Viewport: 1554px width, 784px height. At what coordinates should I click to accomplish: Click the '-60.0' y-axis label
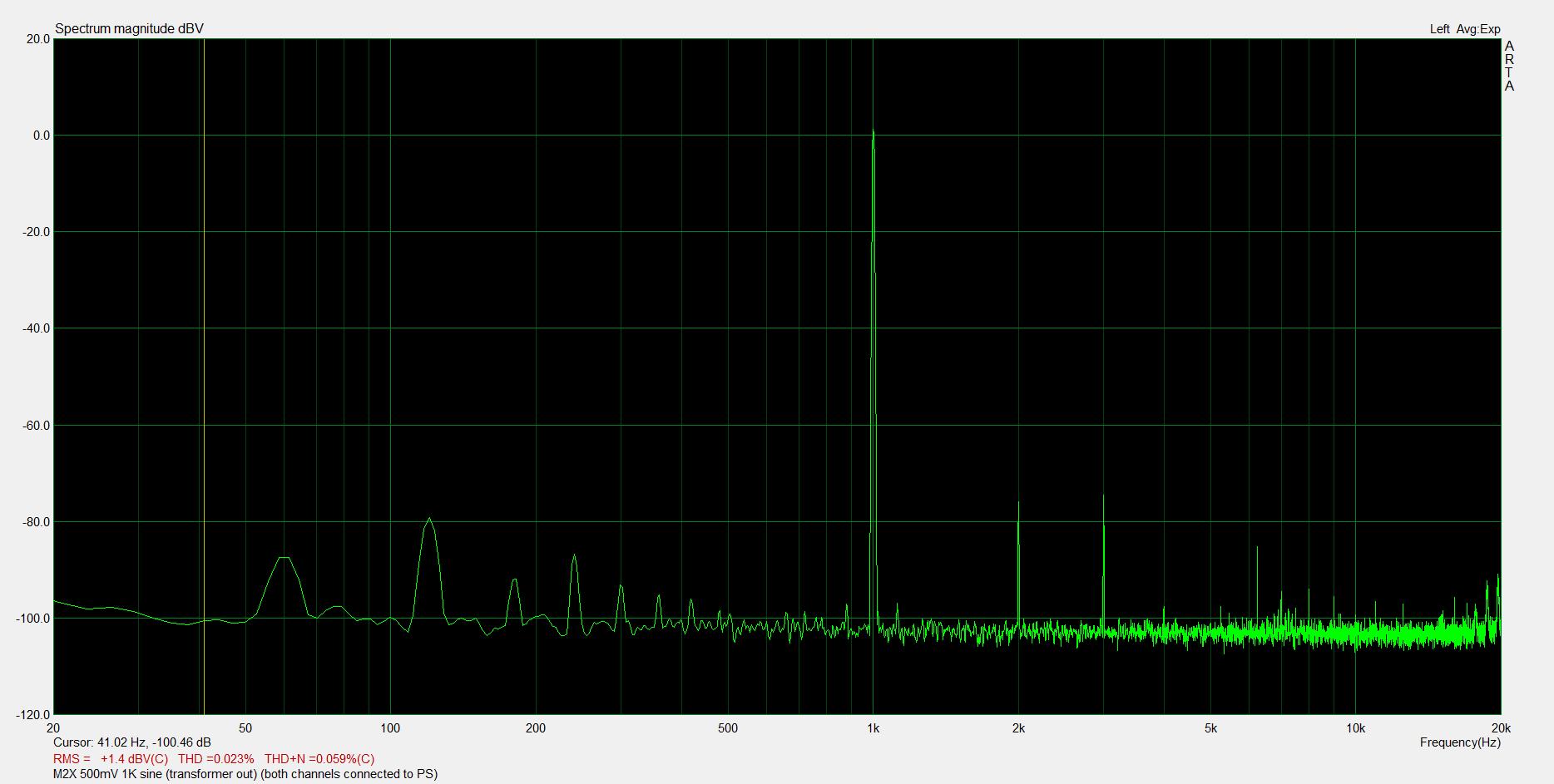click(37, 426)
